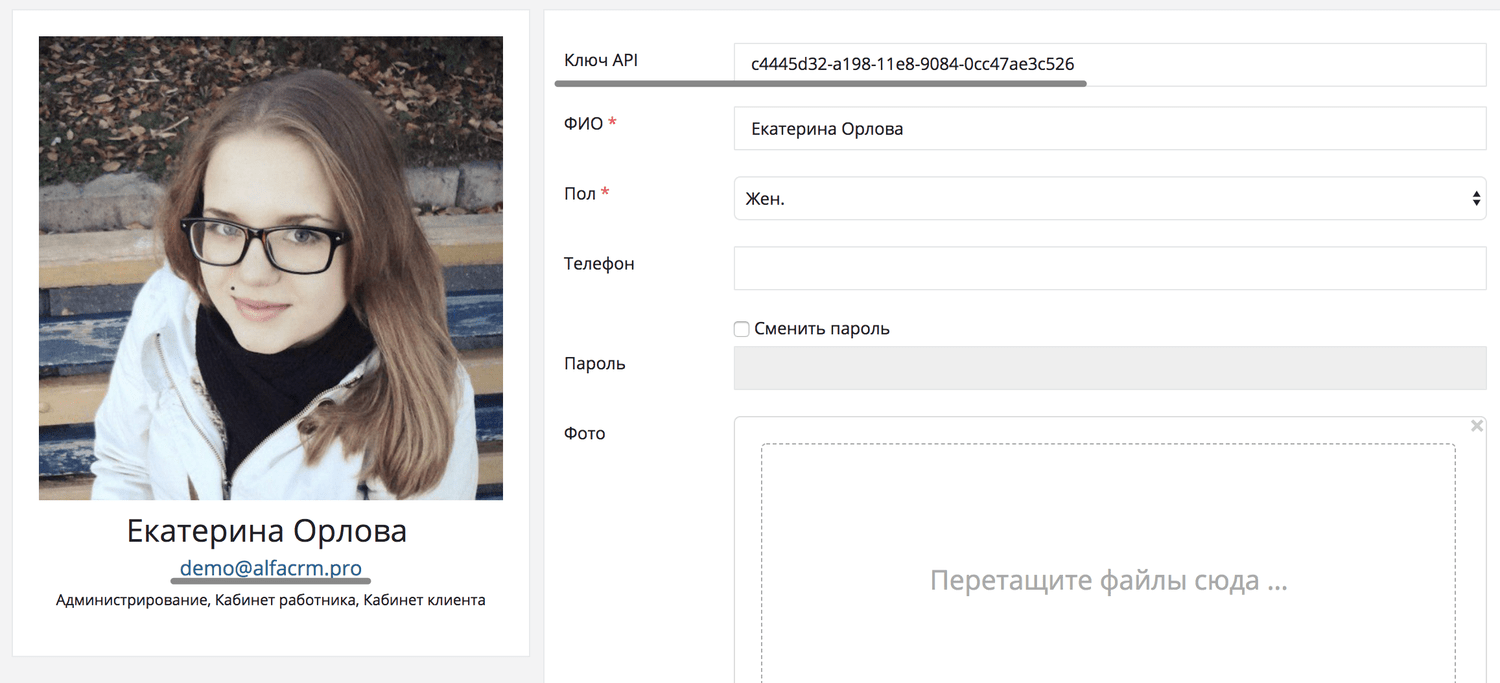The height and width of the screenshot is (683, 1500).
Task: Click the Ключ API label
Action: pos(601,60)
